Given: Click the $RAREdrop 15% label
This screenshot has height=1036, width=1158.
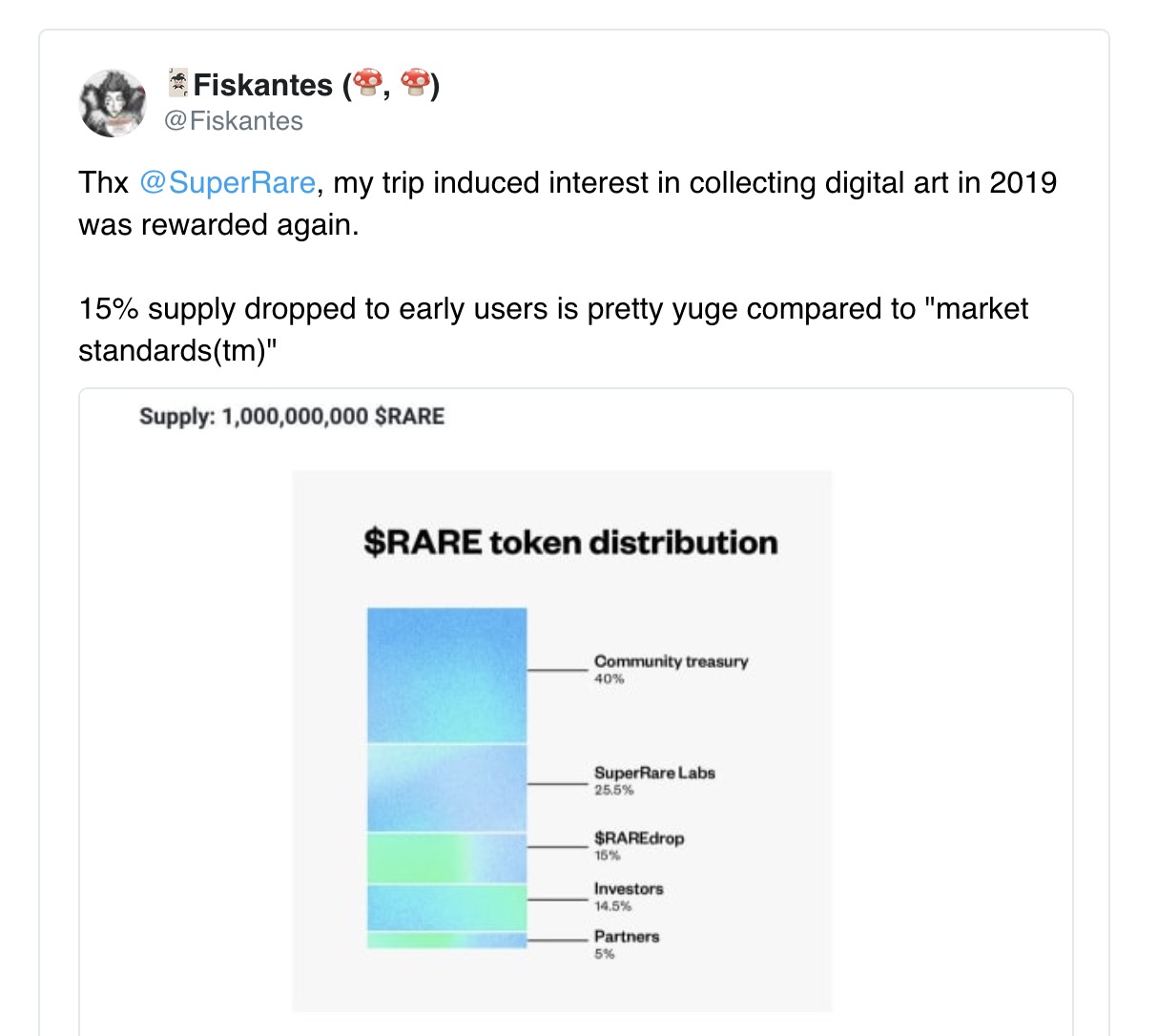Looking at the screenshot, I should (x=638, y=845).
